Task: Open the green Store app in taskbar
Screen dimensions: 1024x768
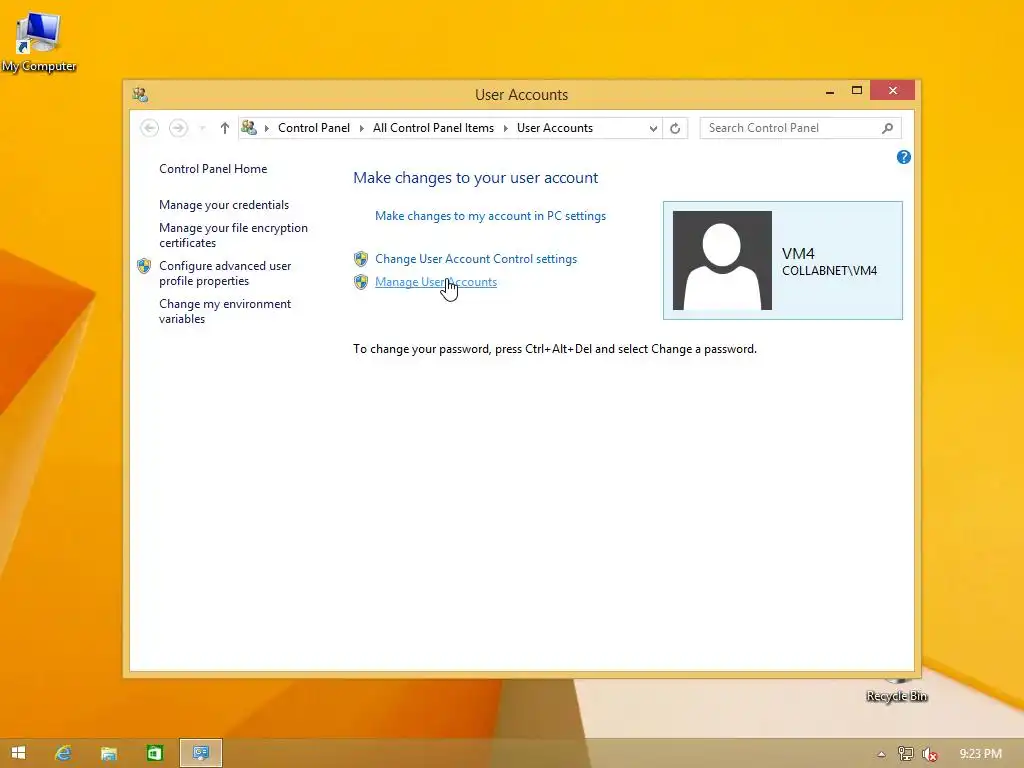Action: (x=155, y=753)
